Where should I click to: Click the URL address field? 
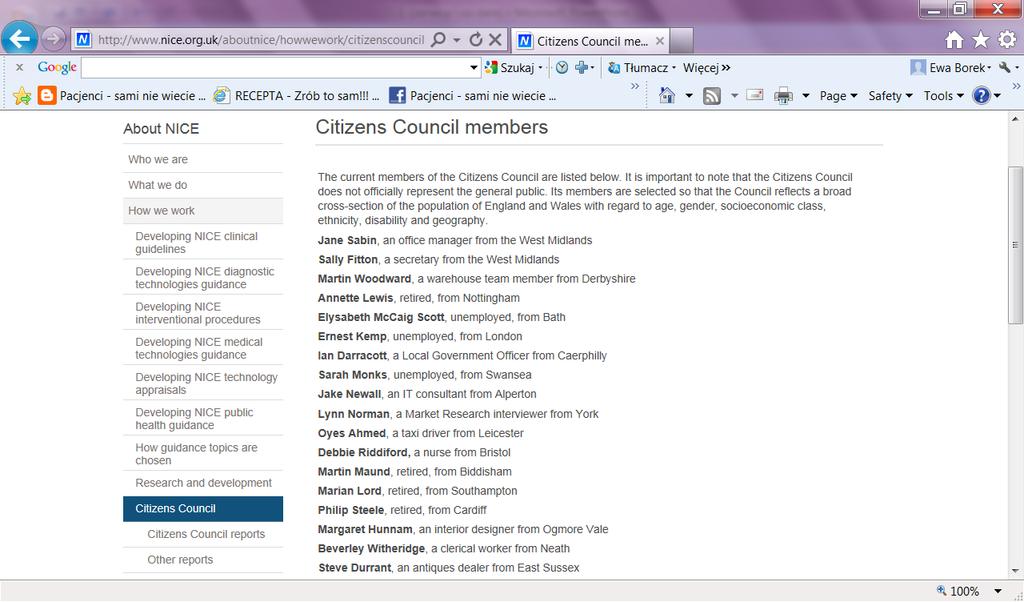pos(261,40)
